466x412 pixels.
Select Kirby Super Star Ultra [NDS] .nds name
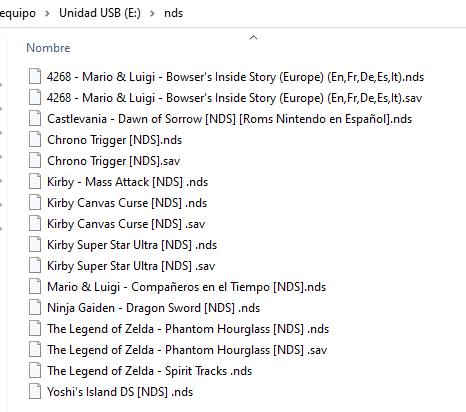(132, 245)
